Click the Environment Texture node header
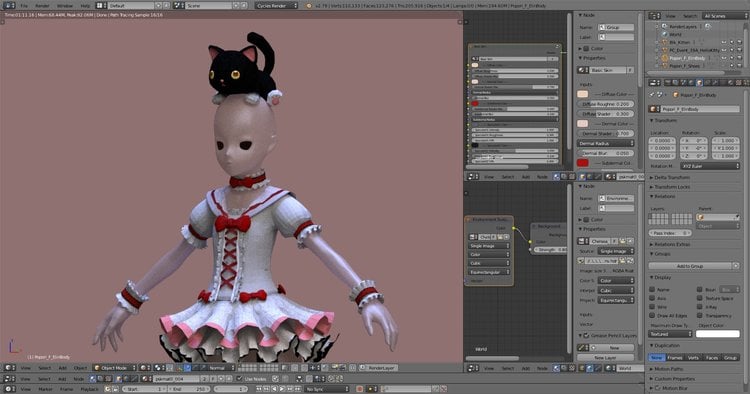The height and width of the screenshot is (394, 750). coord(489,219)
